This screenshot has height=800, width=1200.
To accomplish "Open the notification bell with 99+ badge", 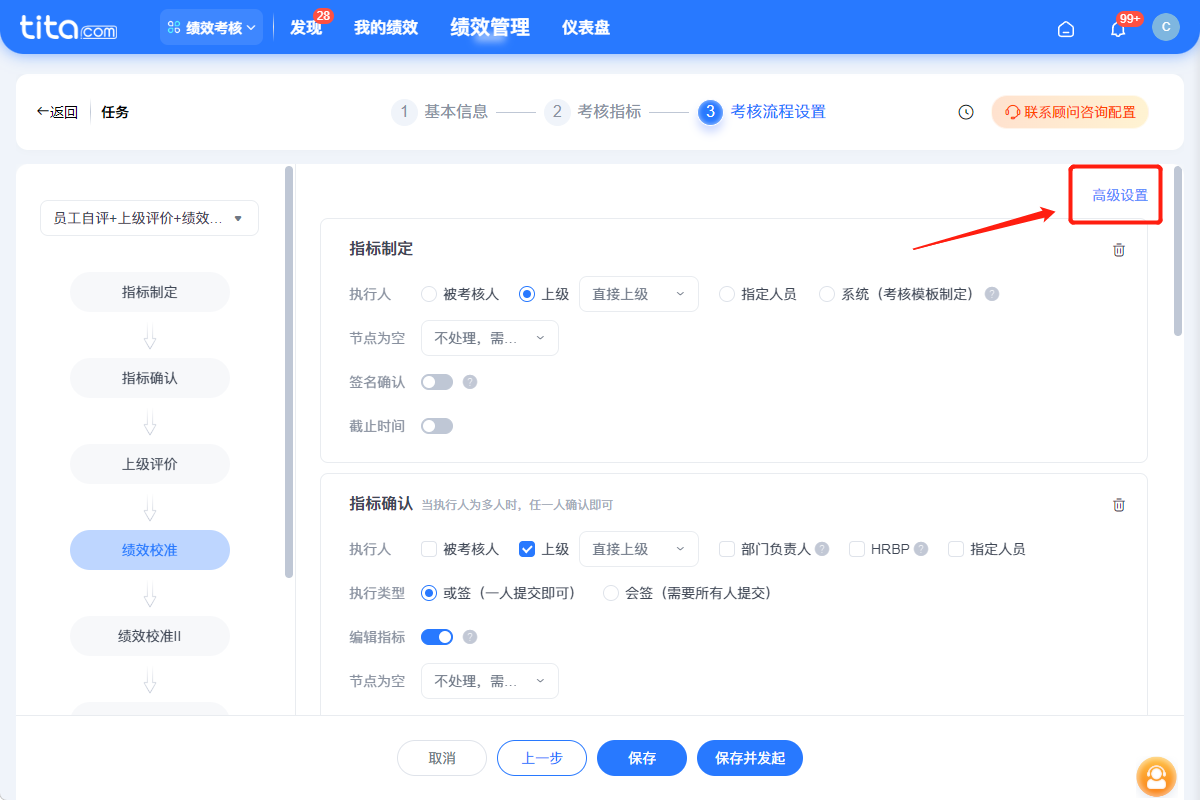I will [x=1117, y=28].
